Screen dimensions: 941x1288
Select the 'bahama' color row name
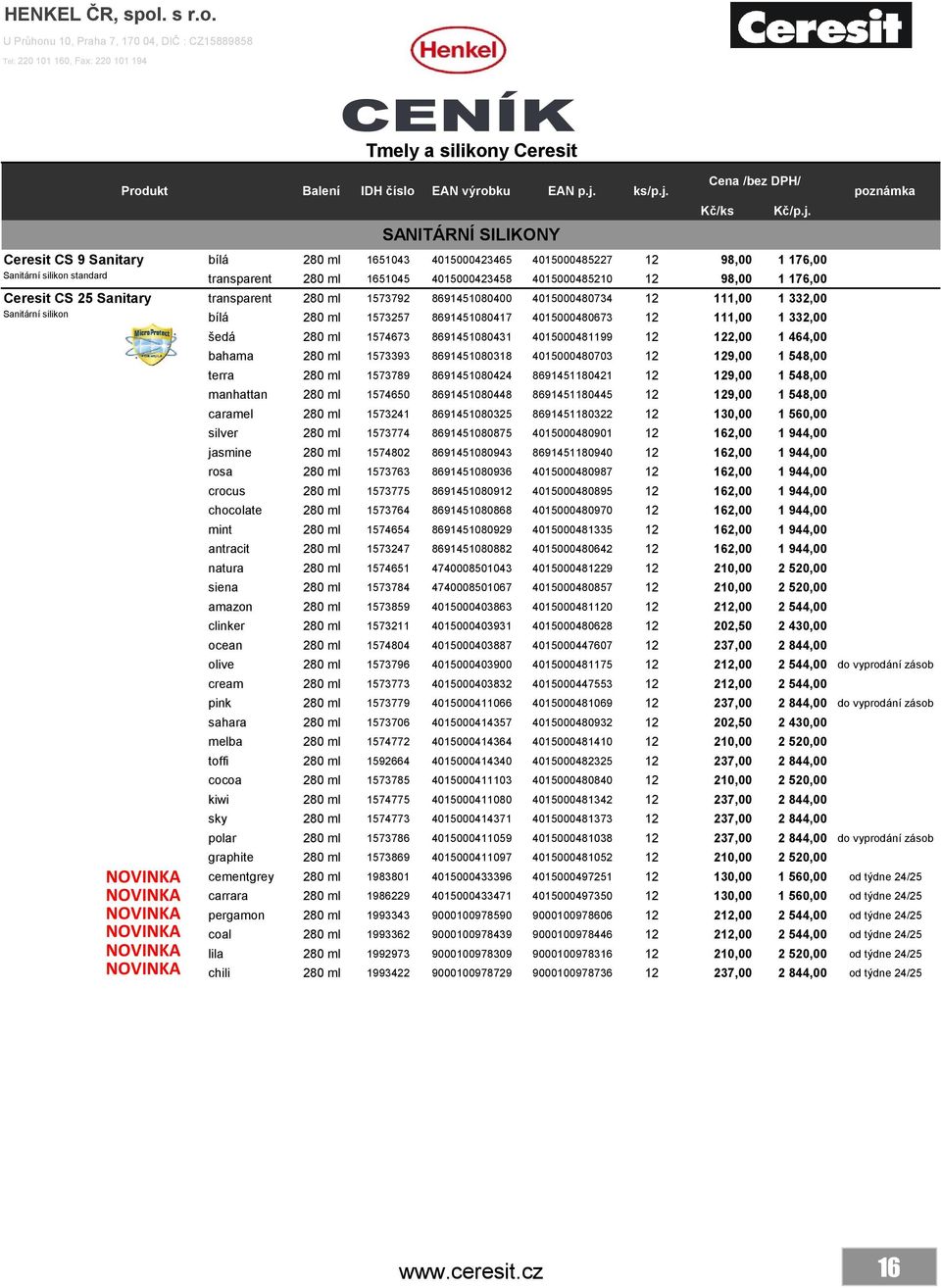(230, 356)
